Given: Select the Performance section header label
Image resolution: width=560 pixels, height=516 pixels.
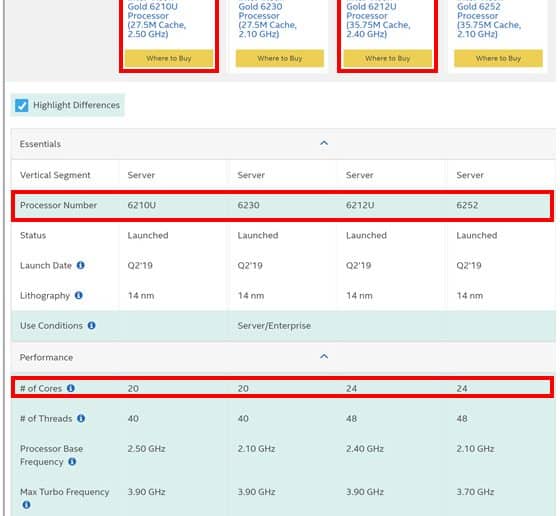Looking at the screenshot, I should [46, 357].
